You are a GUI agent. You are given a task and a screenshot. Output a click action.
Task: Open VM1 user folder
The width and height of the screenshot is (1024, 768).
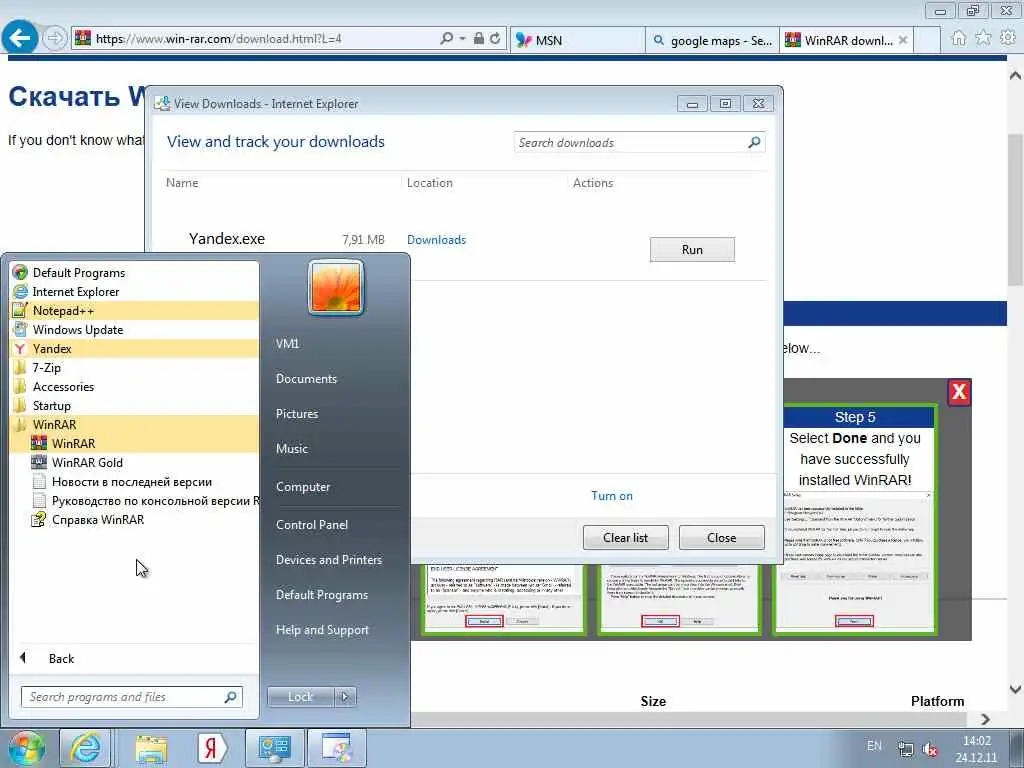click(x=287, y=344)
